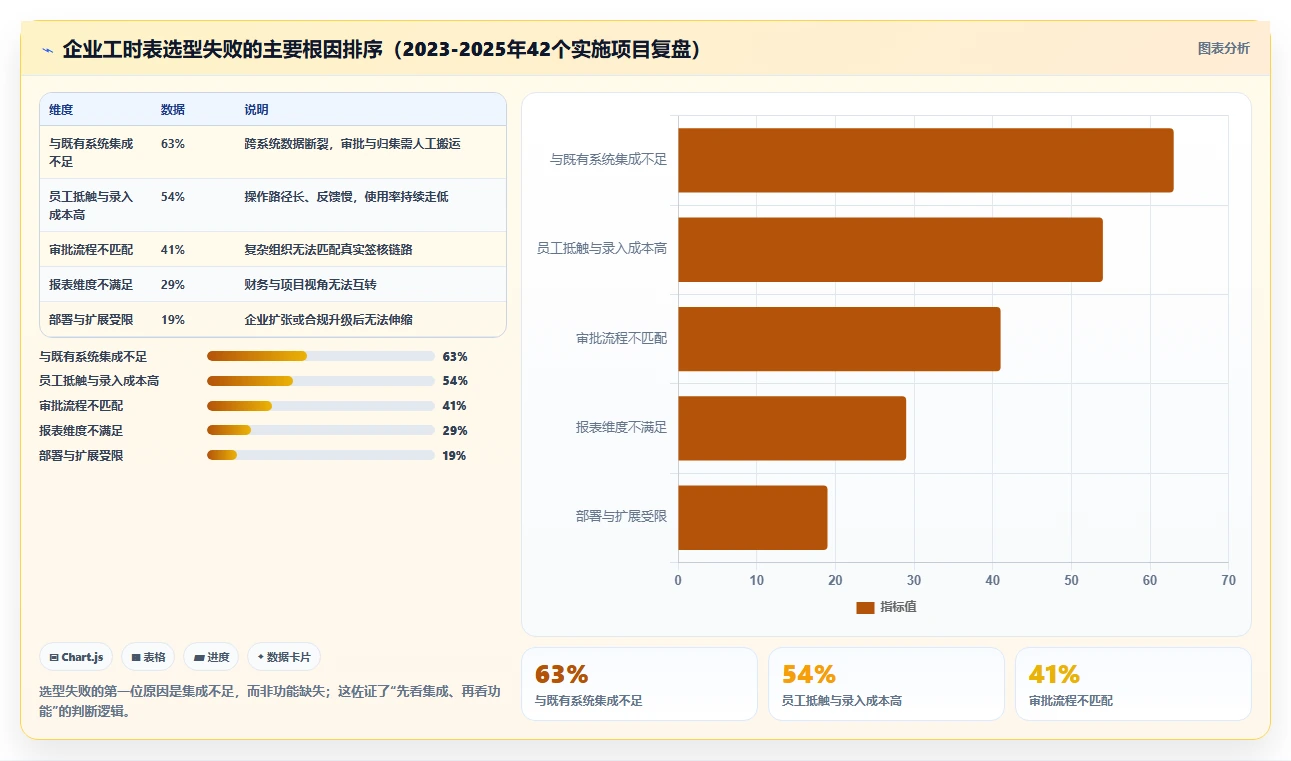Click the conclusion text about 先看集成、再看功能

click(x=270, y=702)
